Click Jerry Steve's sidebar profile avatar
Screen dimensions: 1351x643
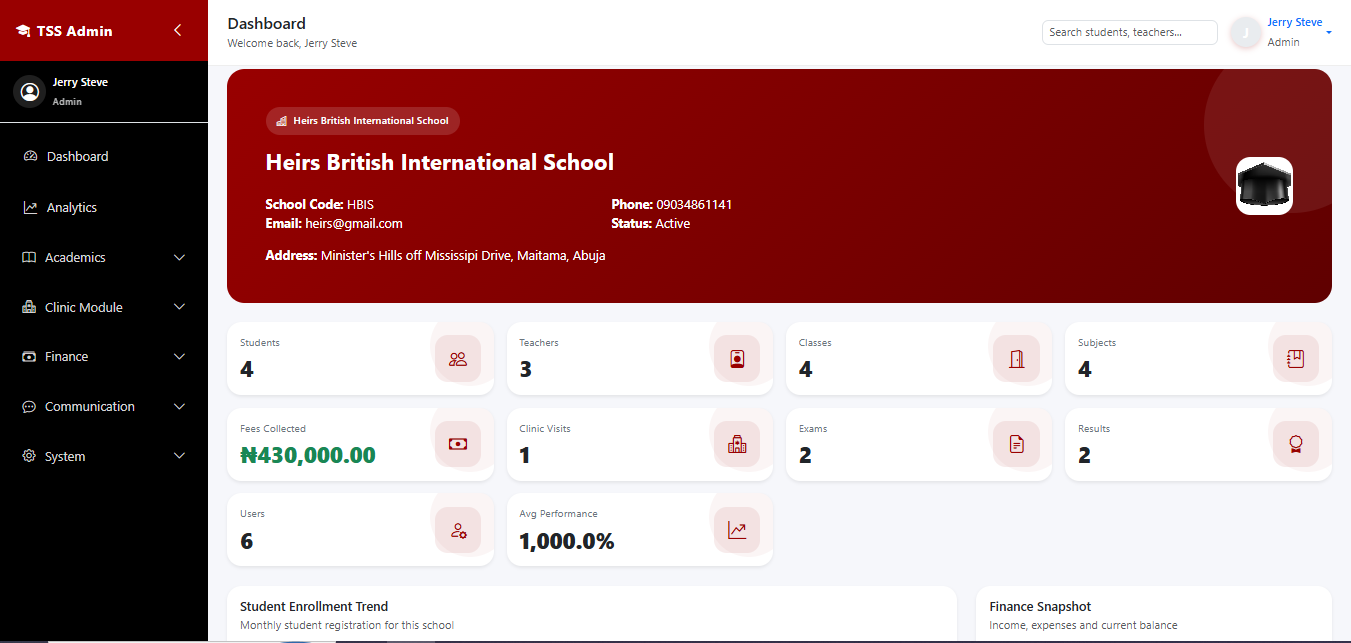pos(30,92)
